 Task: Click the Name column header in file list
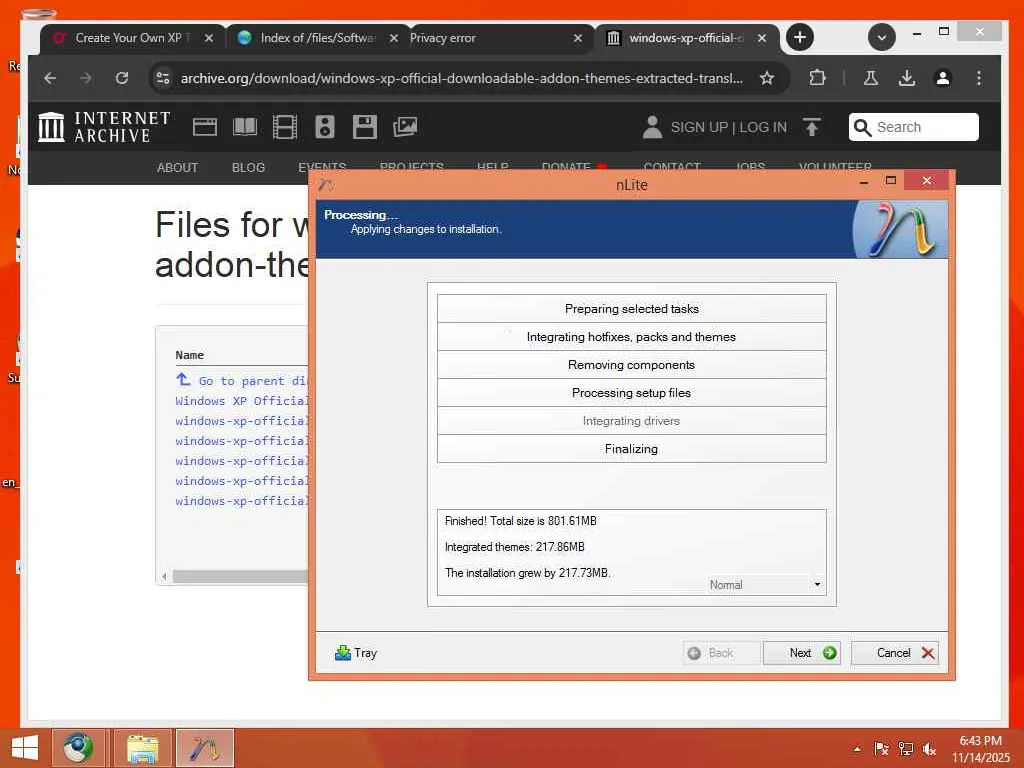click(x=189, y=355)
